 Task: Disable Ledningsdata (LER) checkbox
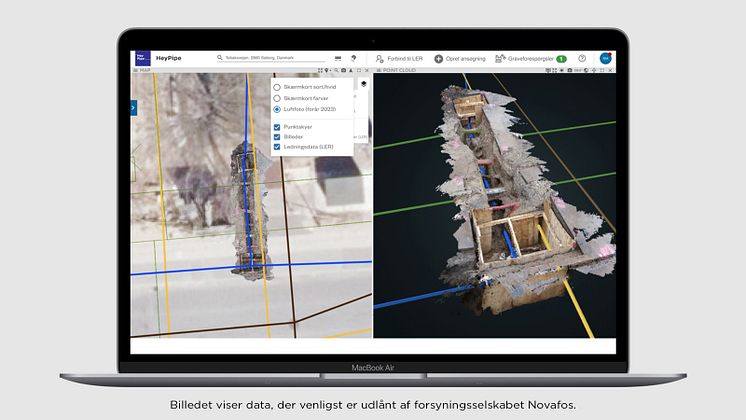pyautogui.click(x=277, y=147)
